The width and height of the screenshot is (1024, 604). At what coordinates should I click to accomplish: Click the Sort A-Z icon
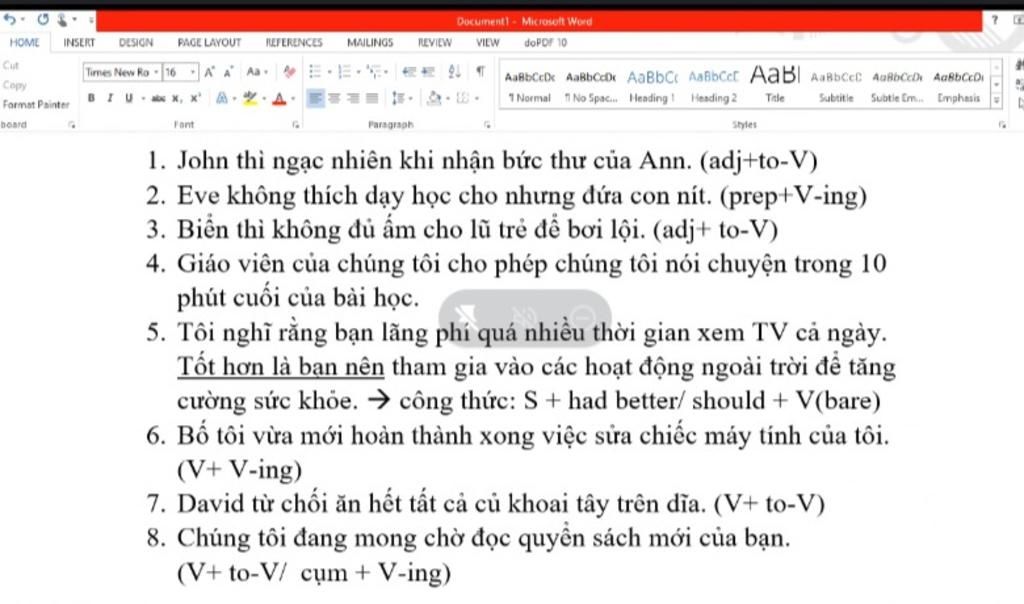click(455, 72)
